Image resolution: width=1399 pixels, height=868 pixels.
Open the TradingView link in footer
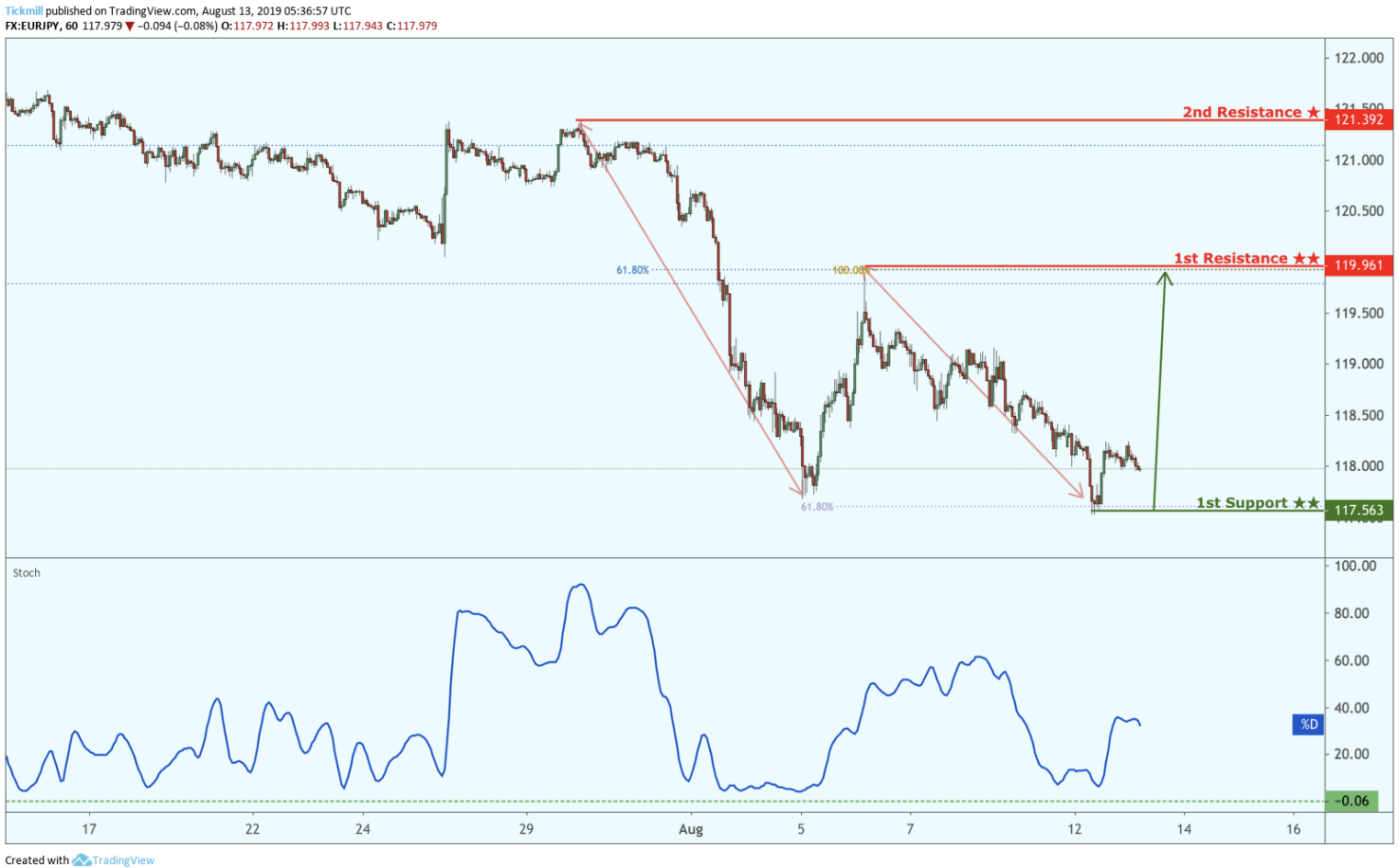coord(123,860)
